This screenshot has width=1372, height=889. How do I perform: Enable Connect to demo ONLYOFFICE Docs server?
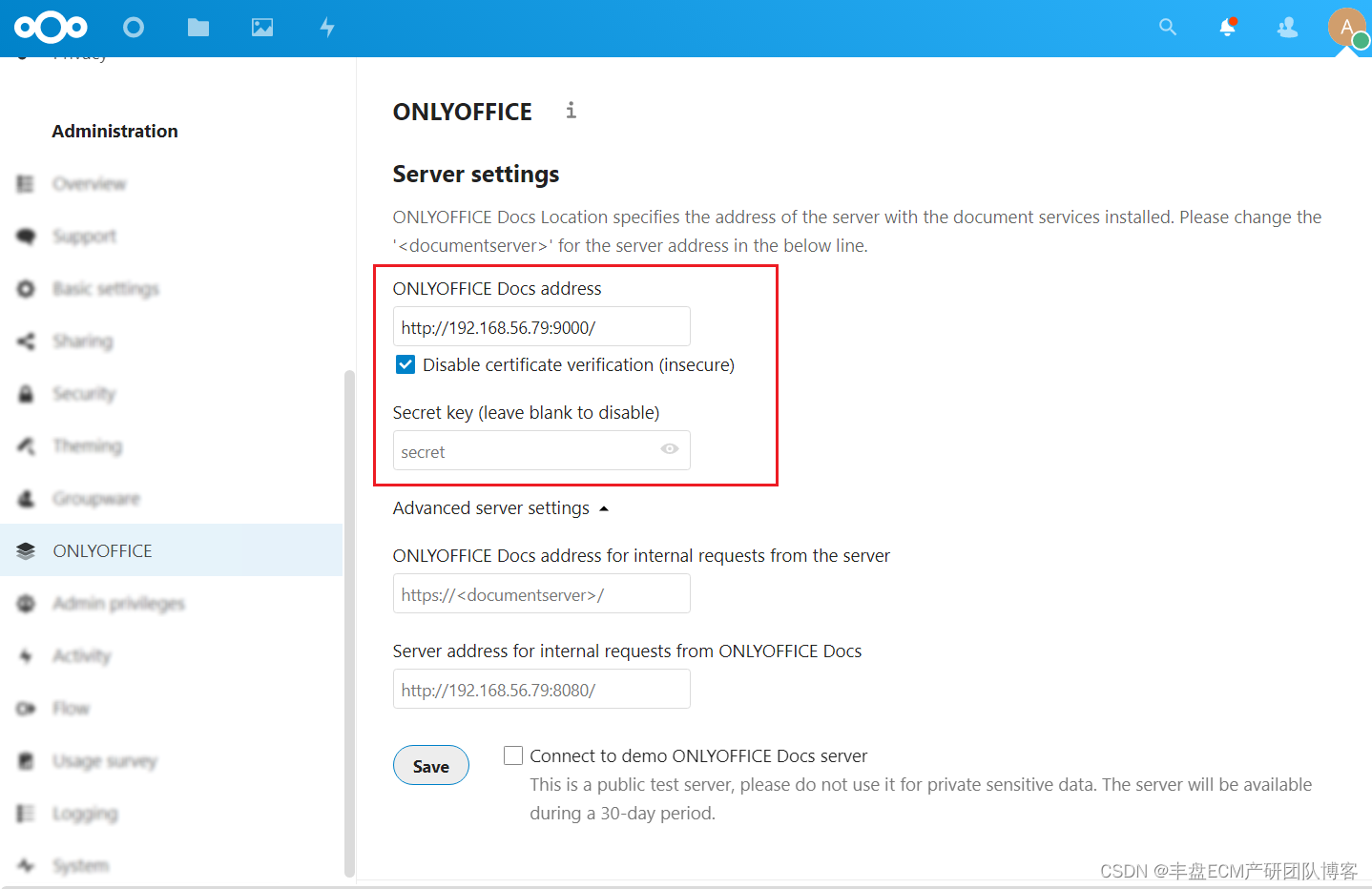point(513,755)
